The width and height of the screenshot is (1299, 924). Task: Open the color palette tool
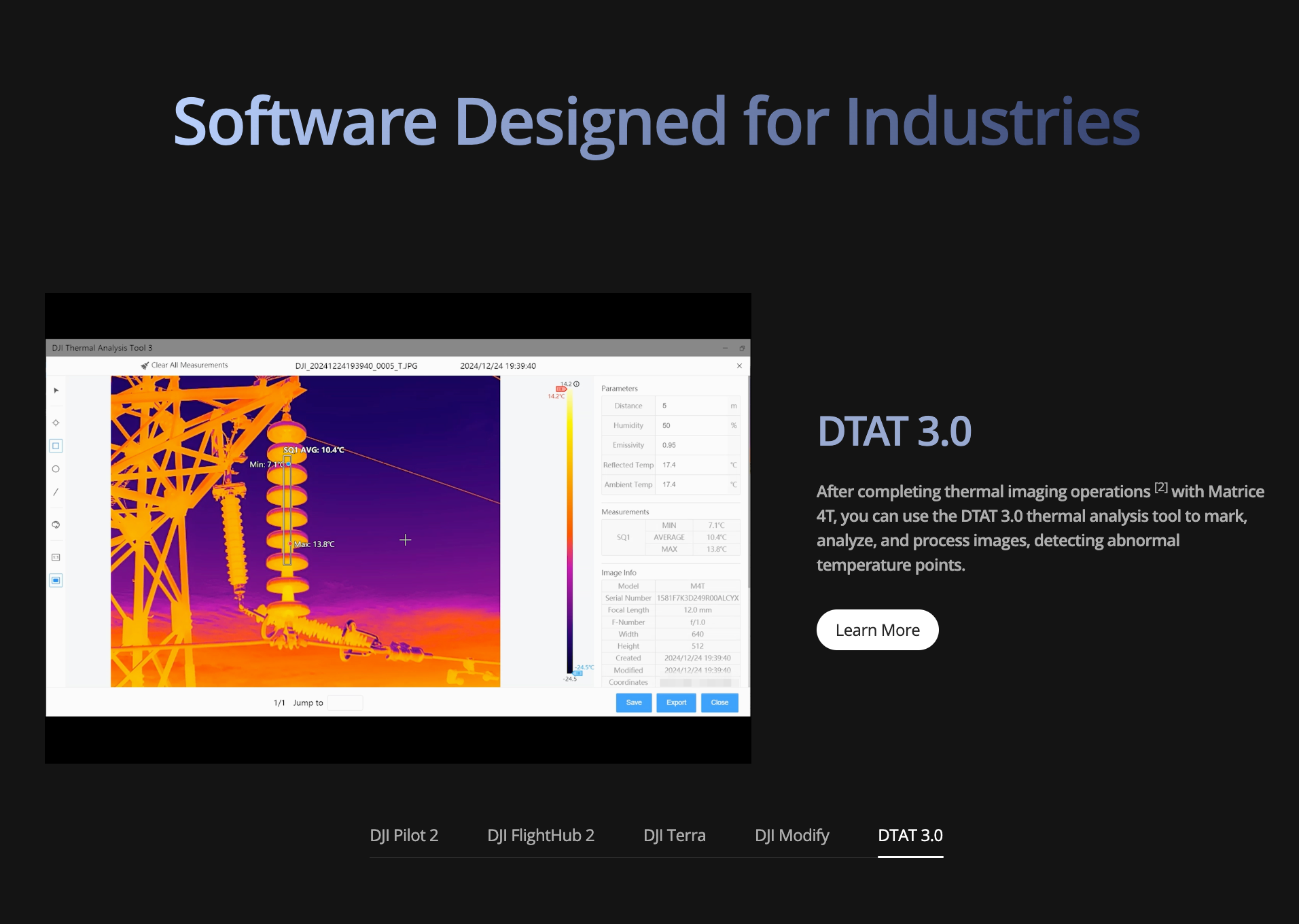pos(56,525)
